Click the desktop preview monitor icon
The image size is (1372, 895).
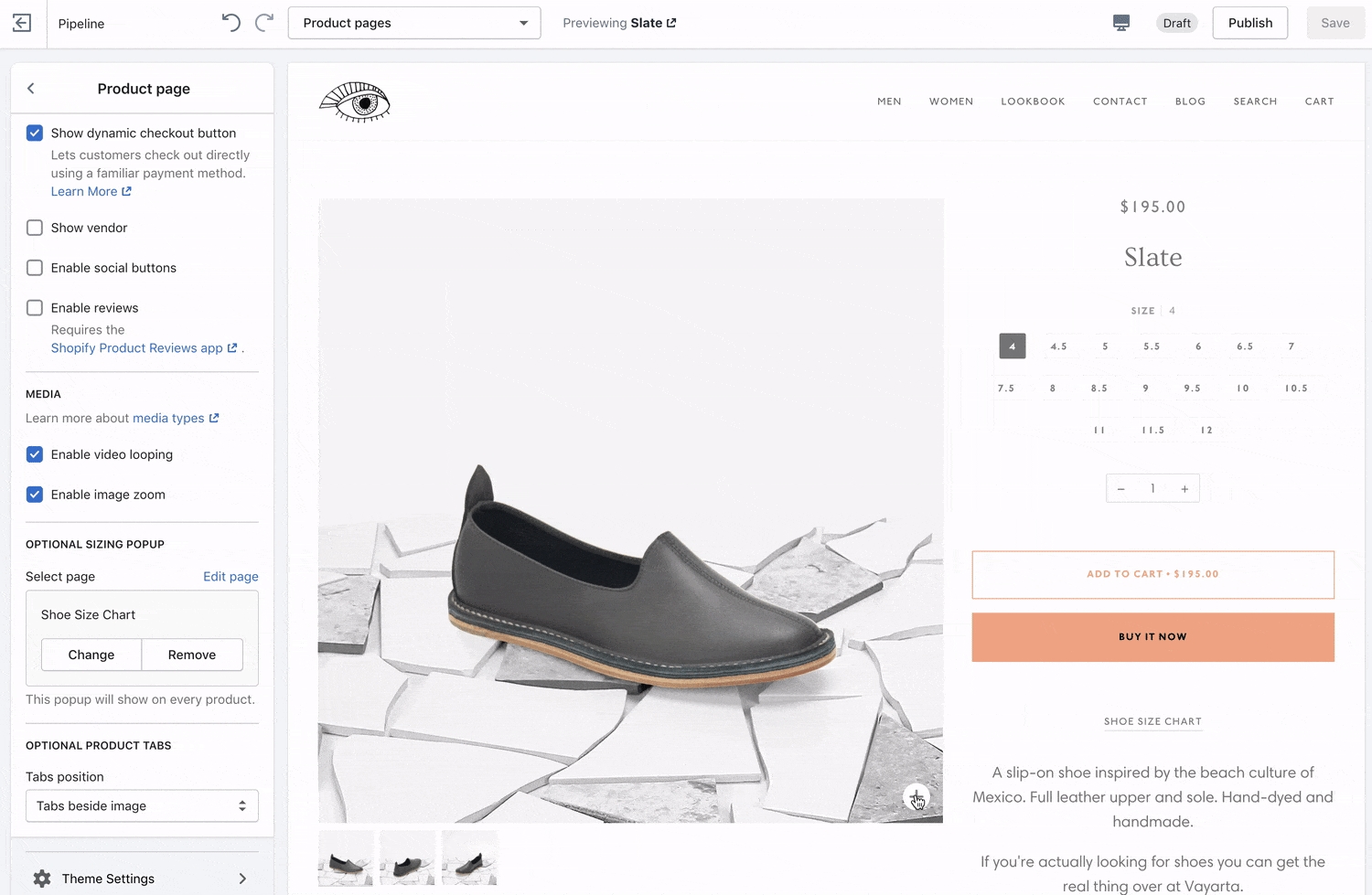(x=1121, y=23)
